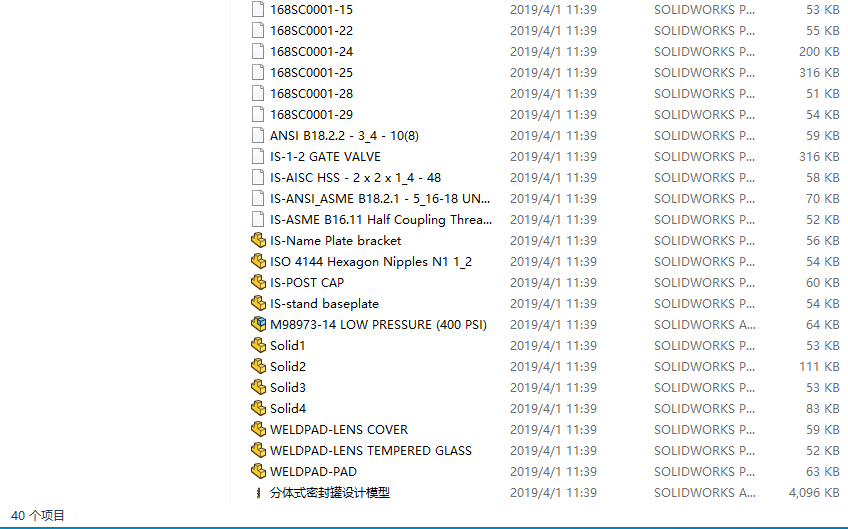Click the date of the IS-POST CAP row
The width and height of the screenshot is (848, 529).
coord(553,282)
